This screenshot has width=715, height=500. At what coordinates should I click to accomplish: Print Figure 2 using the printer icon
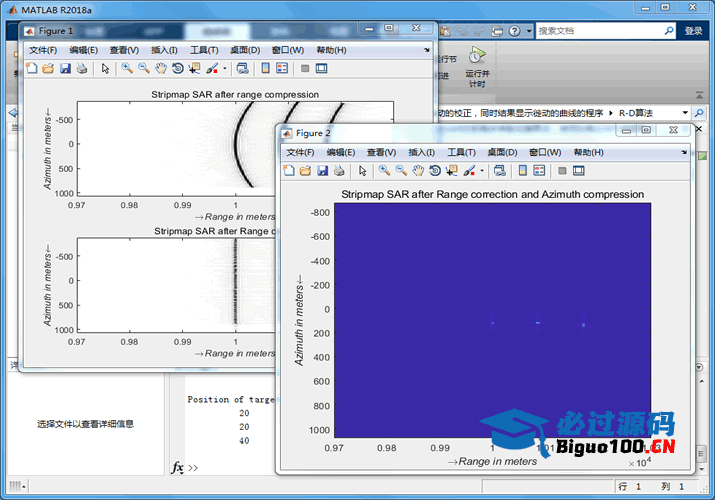click(x=339, y=171)
